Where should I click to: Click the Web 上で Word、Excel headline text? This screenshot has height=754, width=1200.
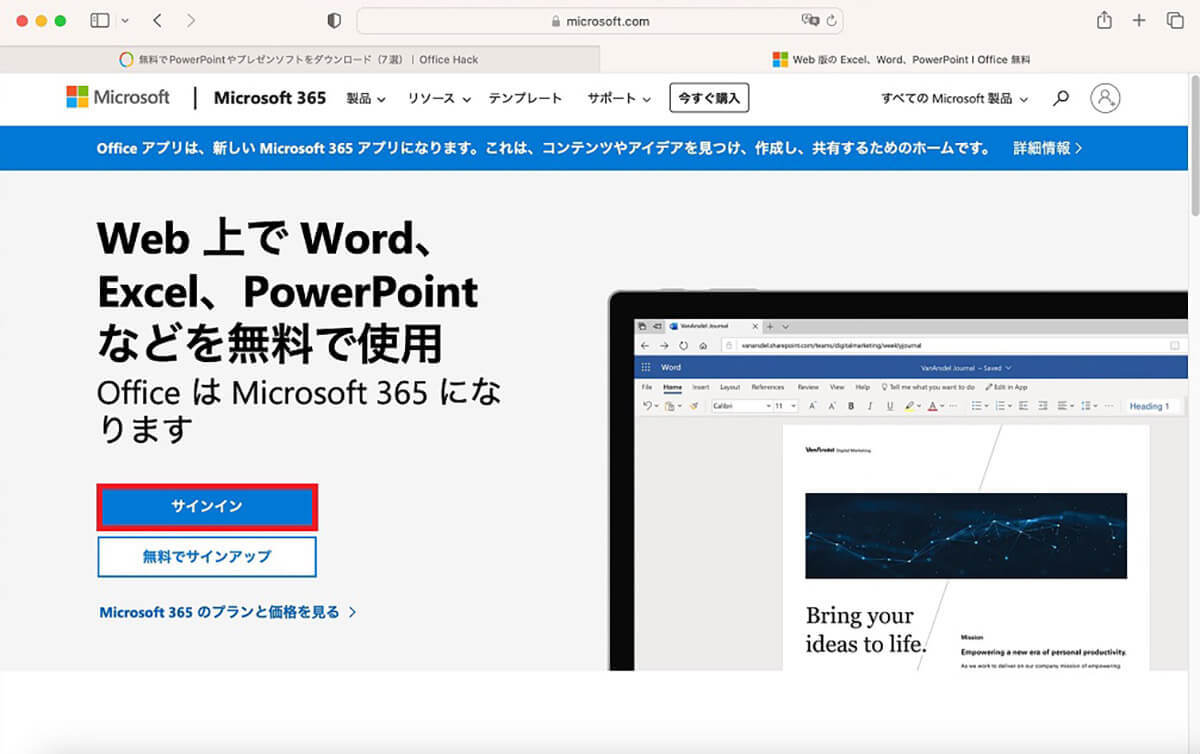coord(288,291)
